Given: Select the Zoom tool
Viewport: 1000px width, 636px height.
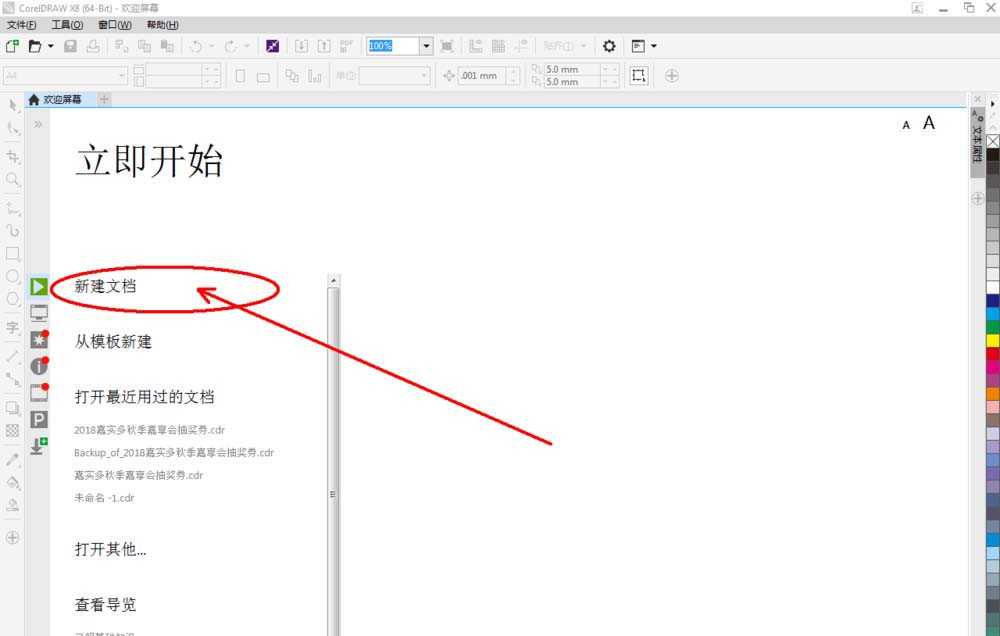Looking at the screenshot, I should click(13, 180).
